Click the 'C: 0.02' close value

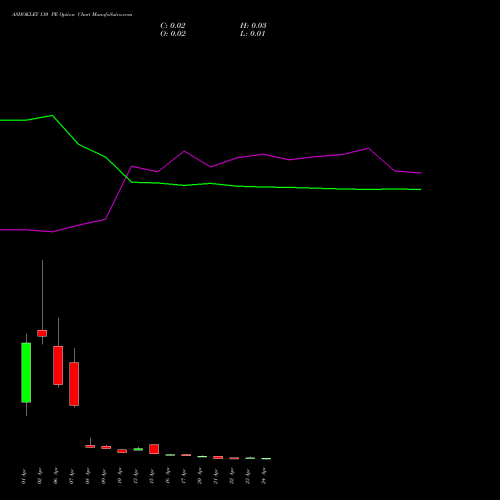tap(173, 26)
